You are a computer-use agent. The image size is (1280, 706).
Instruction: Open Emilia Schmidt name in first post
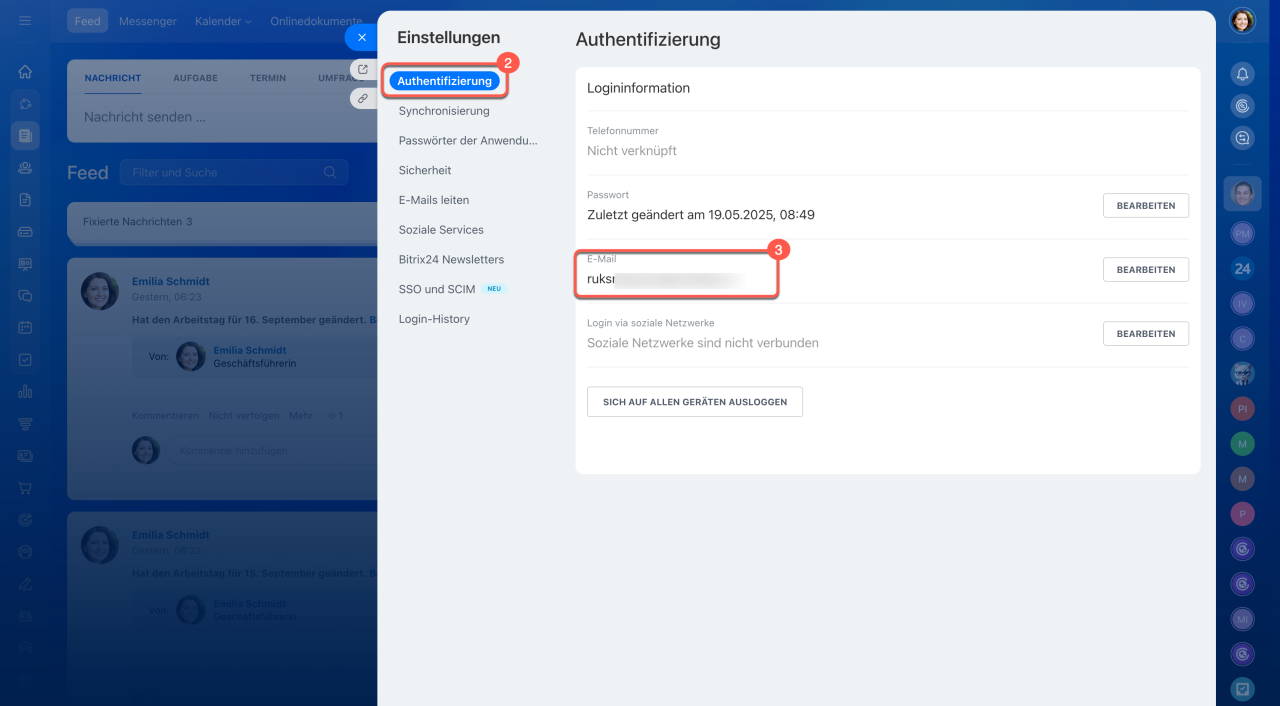coord(171,282)
